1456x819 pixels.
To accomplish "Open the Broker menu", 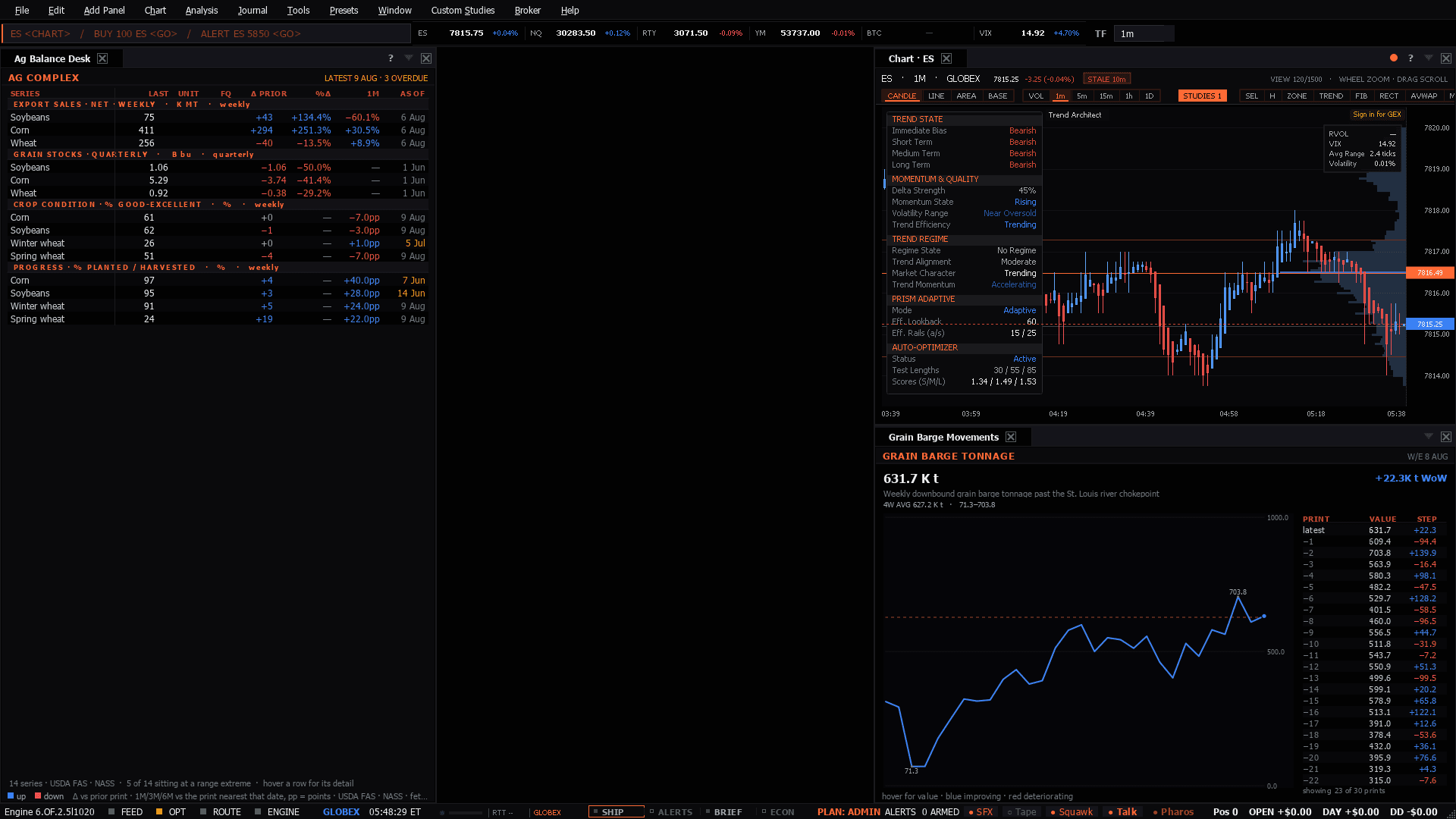I will coord(528,10).
